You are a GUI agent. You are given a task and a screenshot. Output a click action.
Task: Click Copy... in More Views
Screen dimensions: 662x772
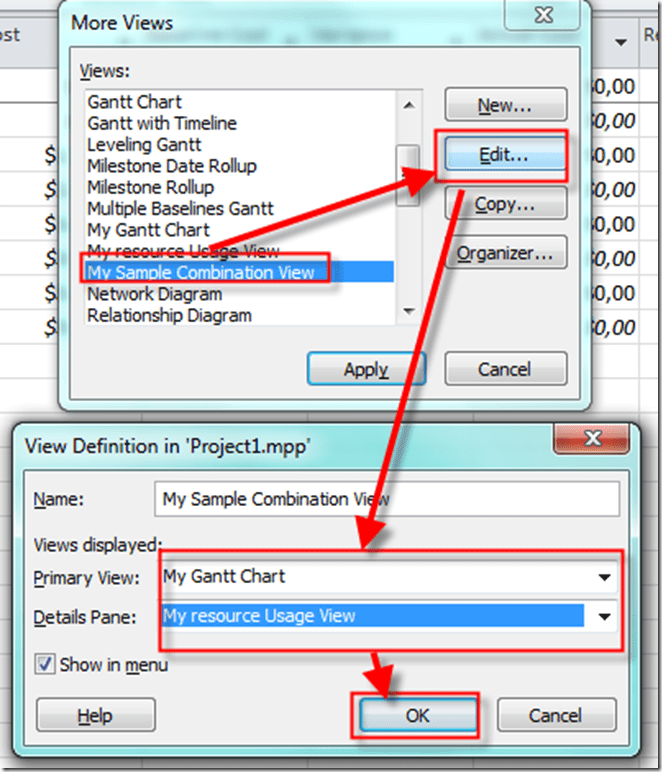[x=505, y=204]
